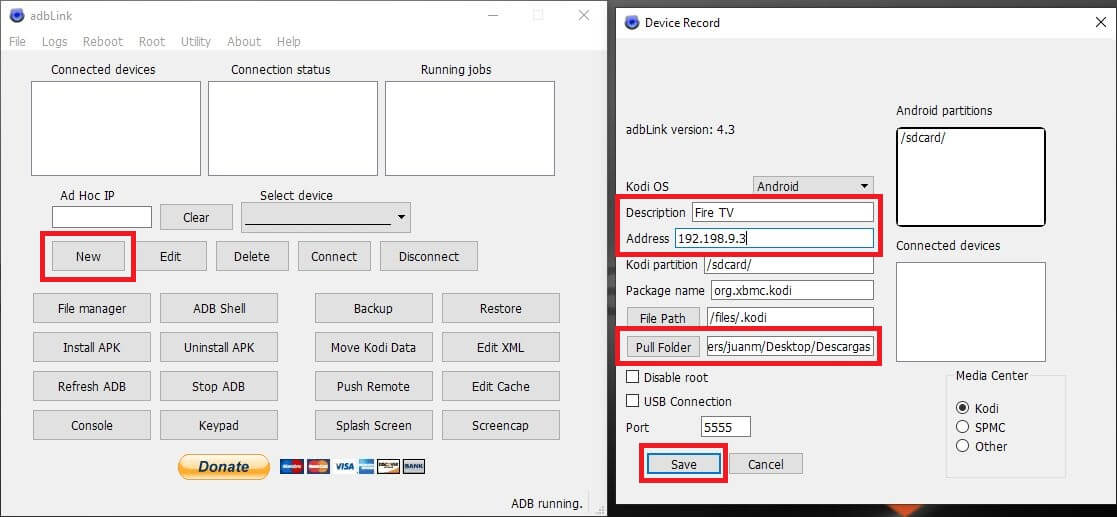The height and width of the screenshot is (517, 1117).
Task: Click the Pull Folder button
Action: pyautogui.click(x=663, y=347)
